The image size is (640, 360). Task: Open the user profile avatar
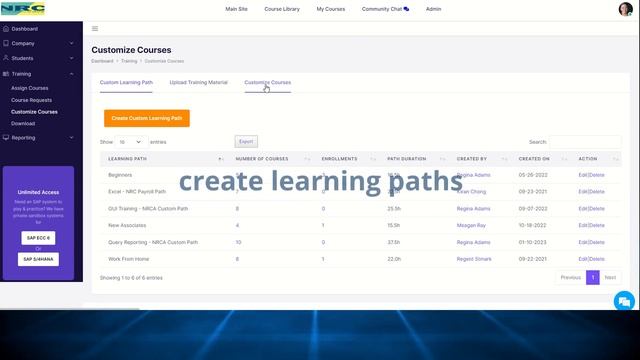[x=625, y=9]
